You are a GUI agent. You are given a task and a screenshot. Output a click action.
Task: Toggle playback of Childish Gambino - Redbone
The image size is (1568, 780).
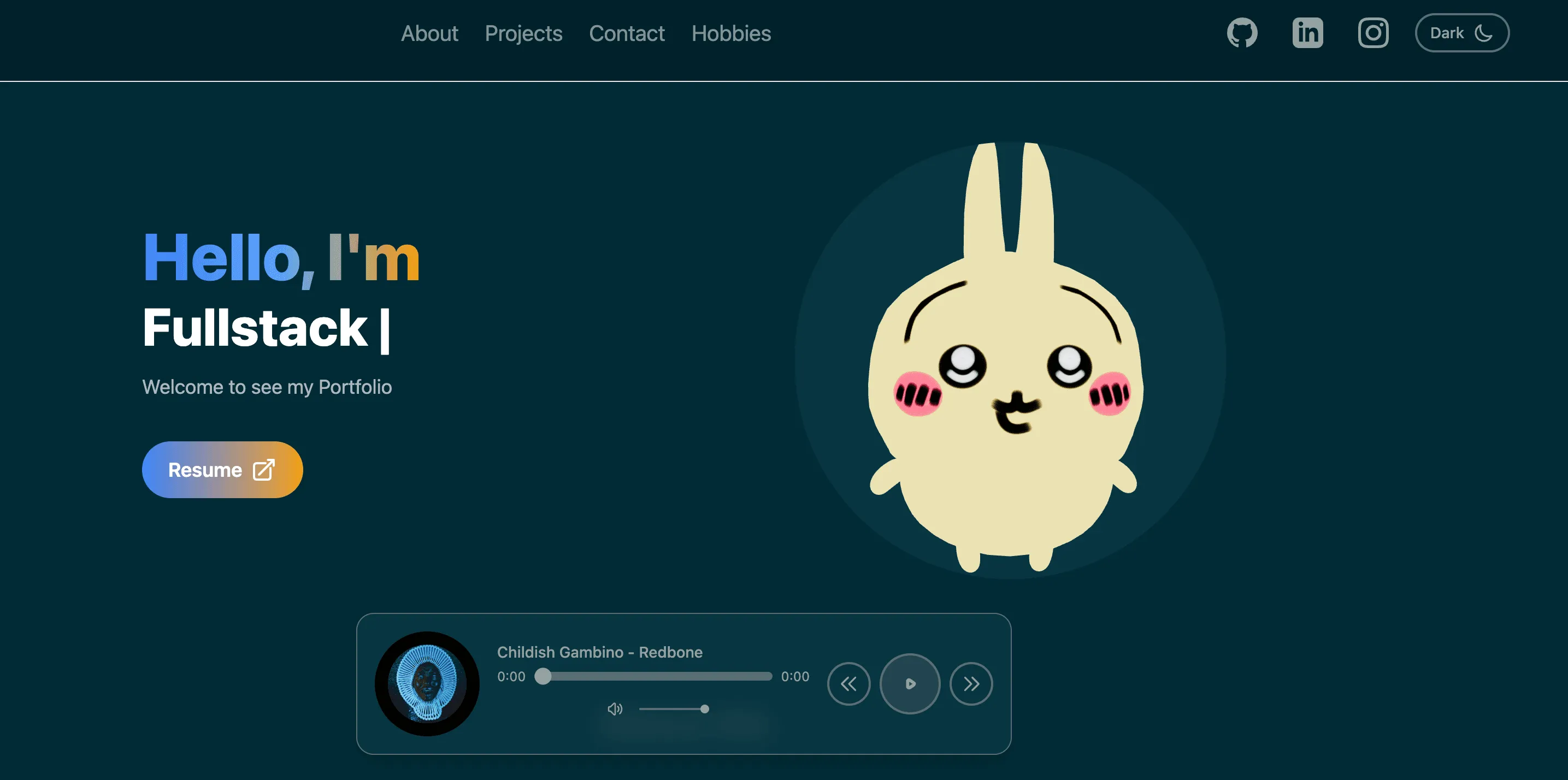(x=910, y=683)
